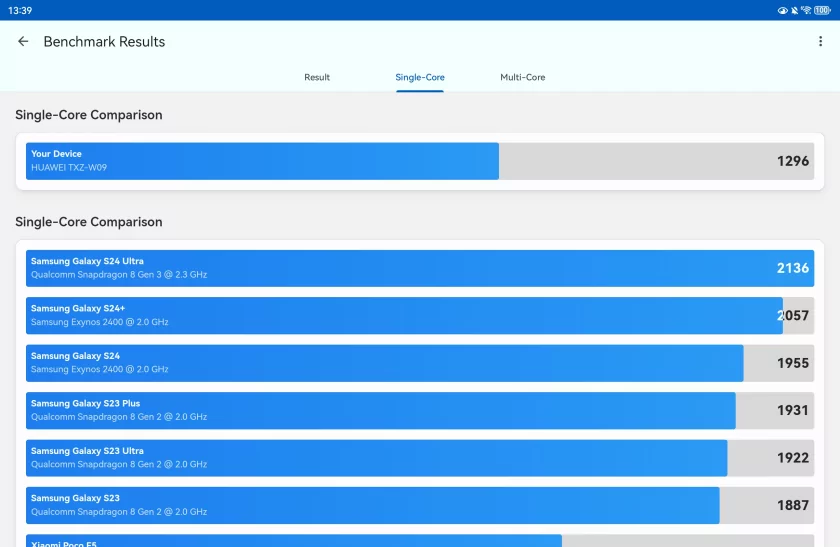This screenshot has width=840, height=547.
Task: Select the Samsung Galaxy S24 Exynos row
Action: 420,363
